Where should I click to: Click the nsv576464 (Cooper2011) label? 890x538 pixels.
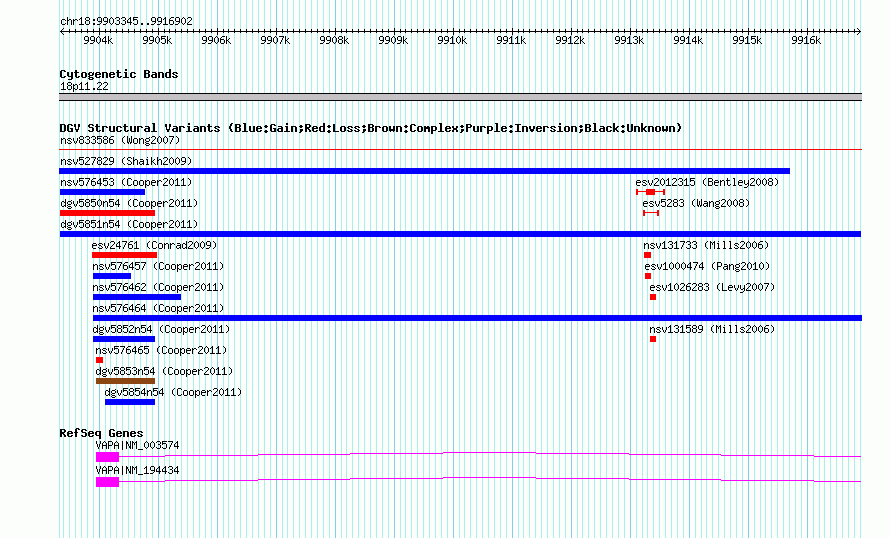coord(158,308)
